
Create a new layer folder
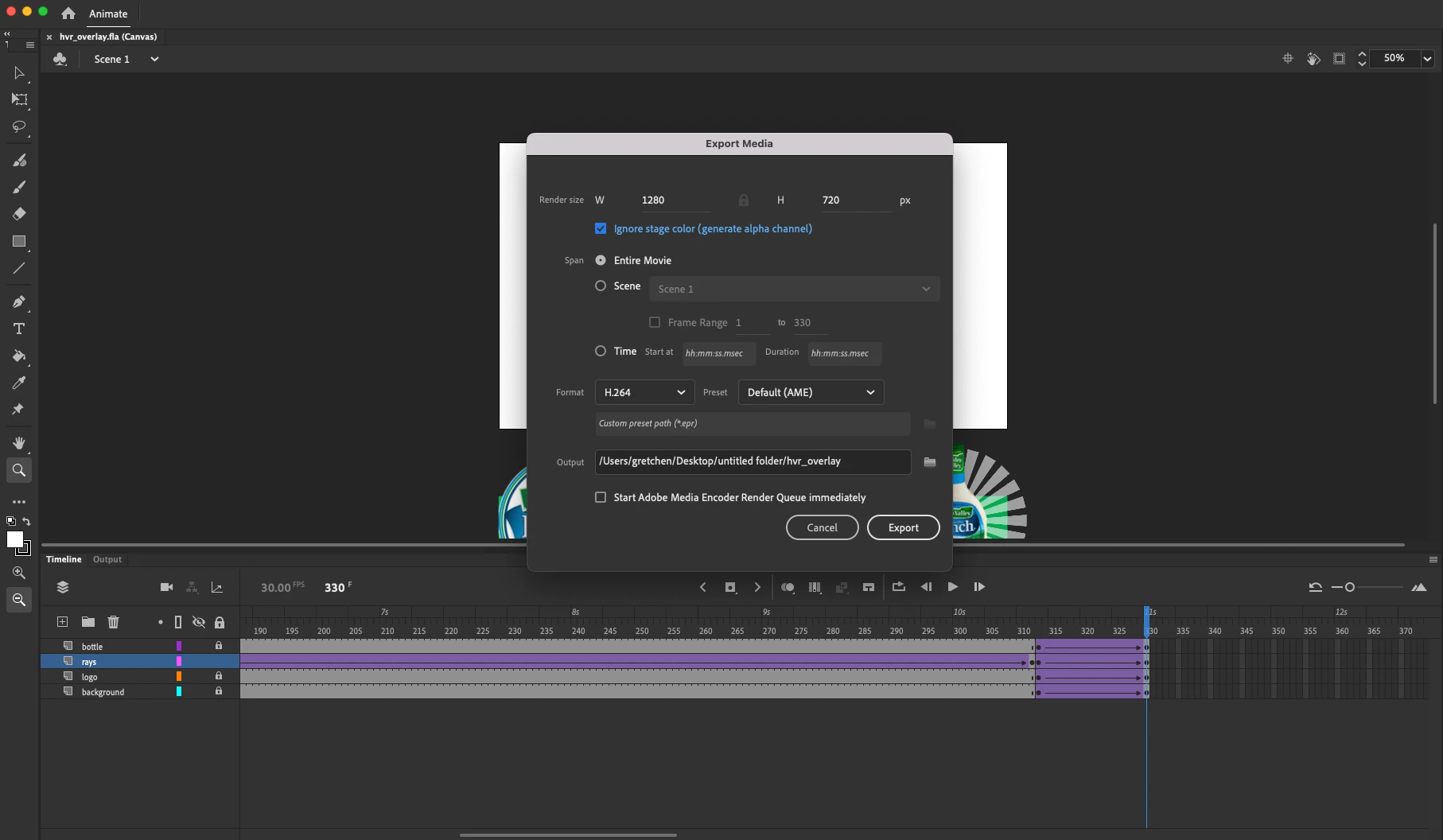88,622
